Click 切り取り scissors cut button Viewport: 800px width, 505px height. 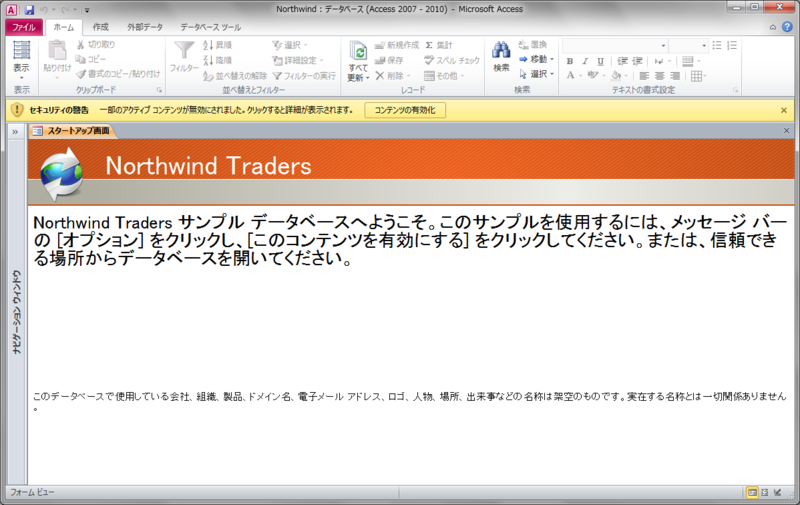(x=96, y=44)
